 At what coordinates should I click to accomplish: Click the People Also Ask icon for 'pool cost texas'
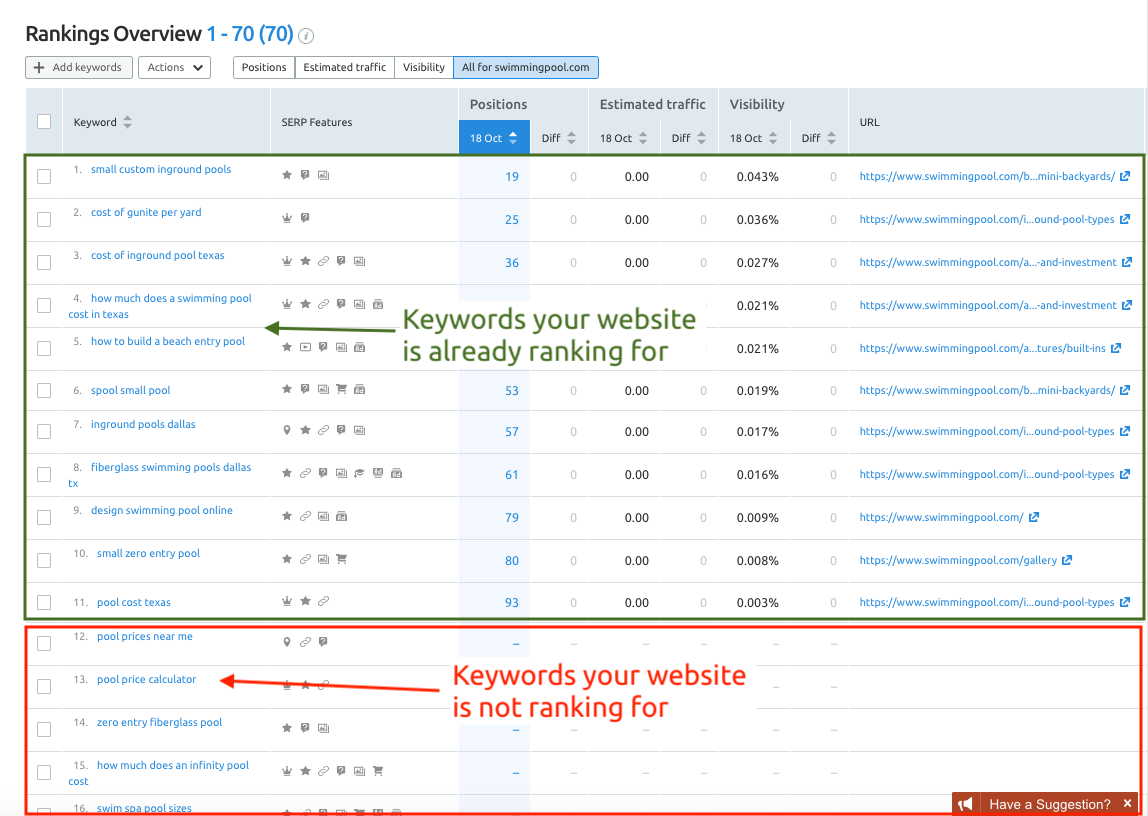point(322,601)
